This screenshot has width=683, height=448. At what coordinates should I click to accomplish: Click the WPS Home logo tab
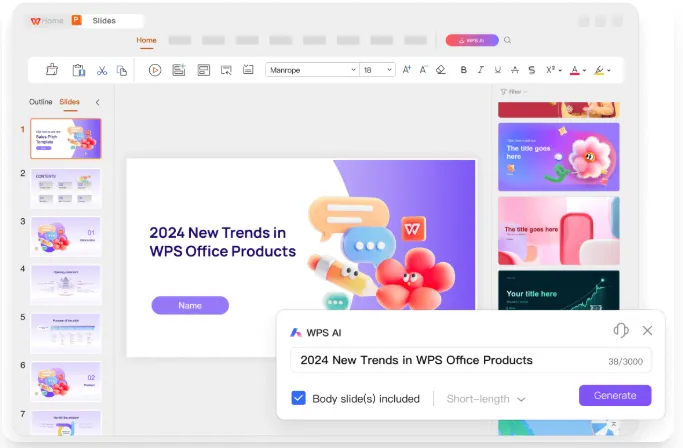click(x=47, y=20)
